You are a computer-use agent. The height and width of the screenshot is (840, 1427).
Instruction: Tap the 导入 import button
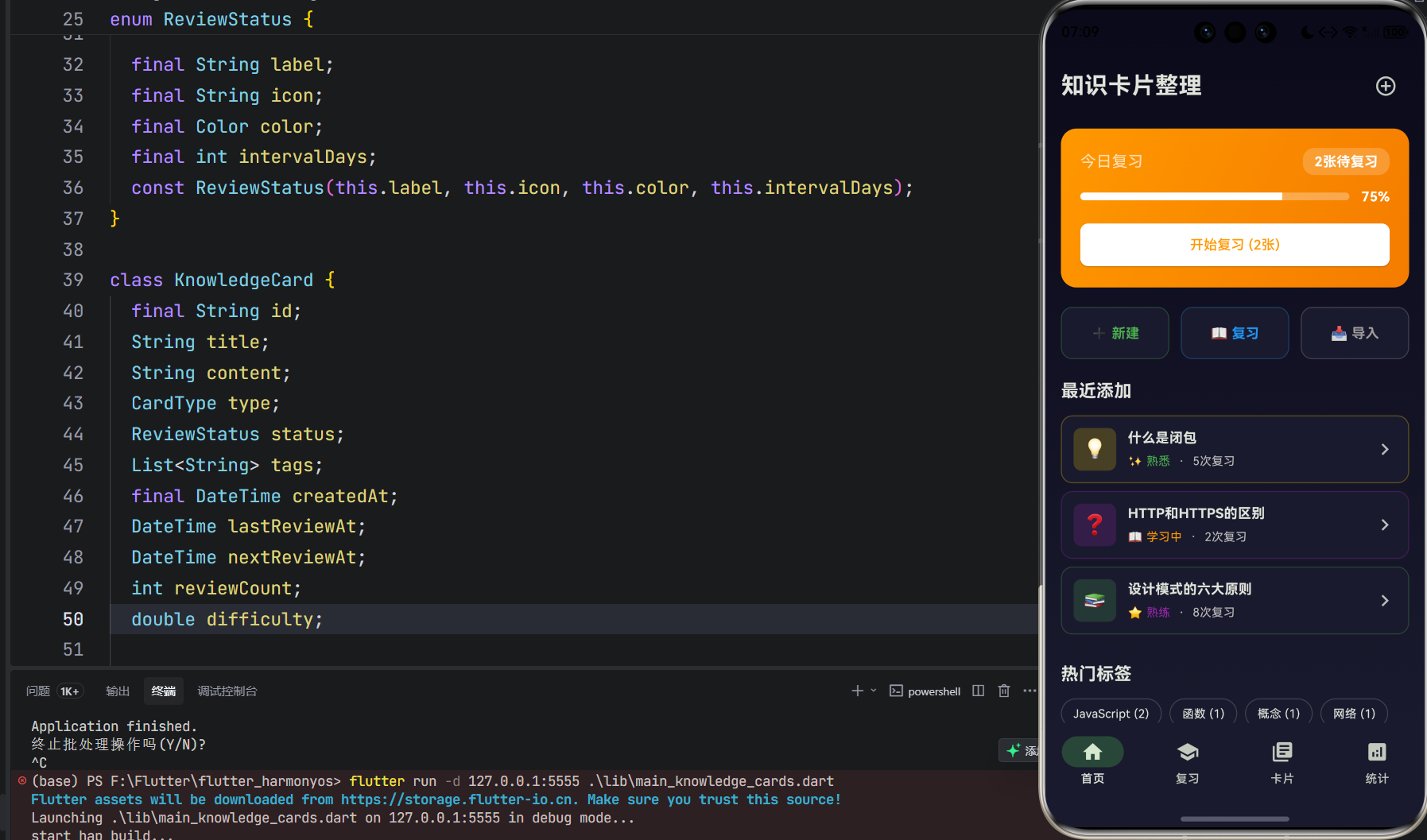click(1355, 333)
